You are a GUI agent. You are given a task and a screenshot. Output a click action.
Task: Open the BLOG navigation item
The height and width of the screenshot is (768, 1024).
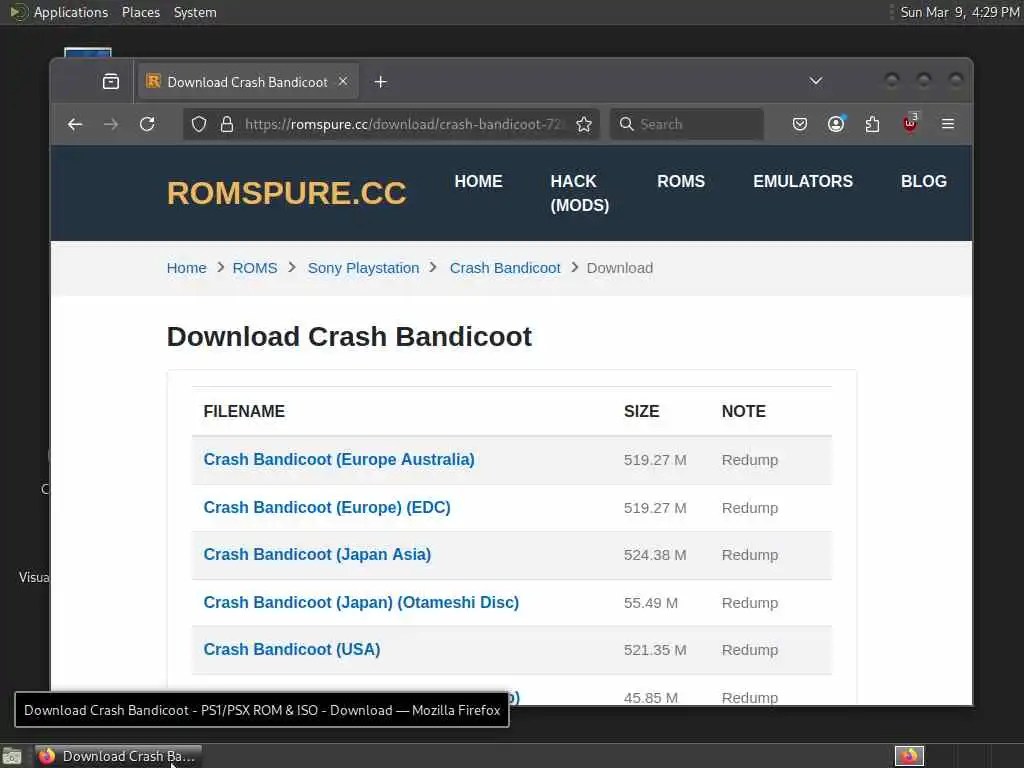[923, 182]
